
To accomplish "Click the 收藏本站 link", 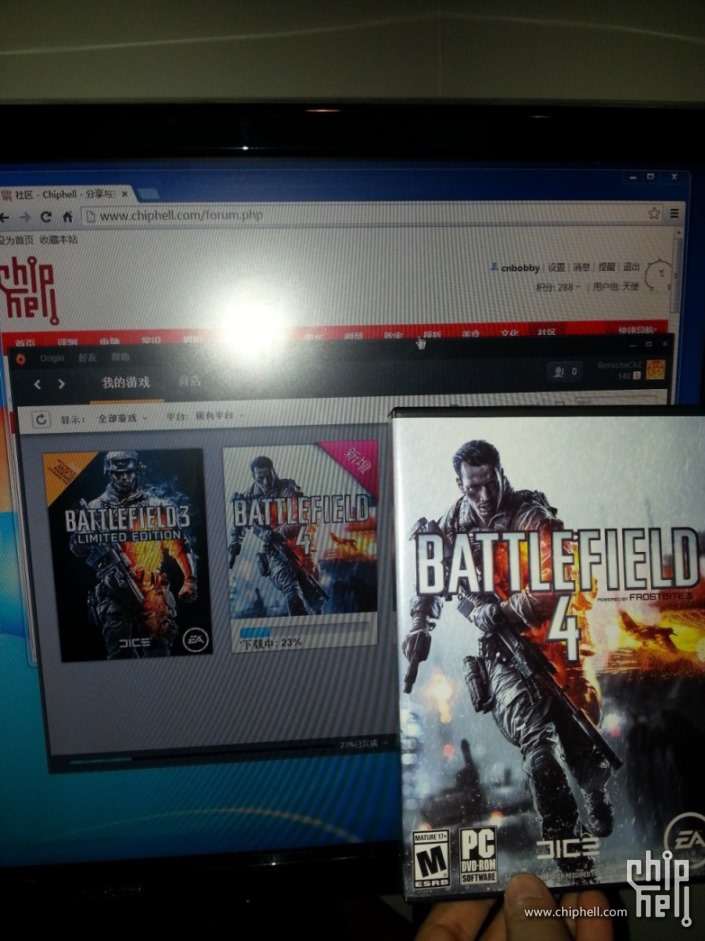I will 58,239.
